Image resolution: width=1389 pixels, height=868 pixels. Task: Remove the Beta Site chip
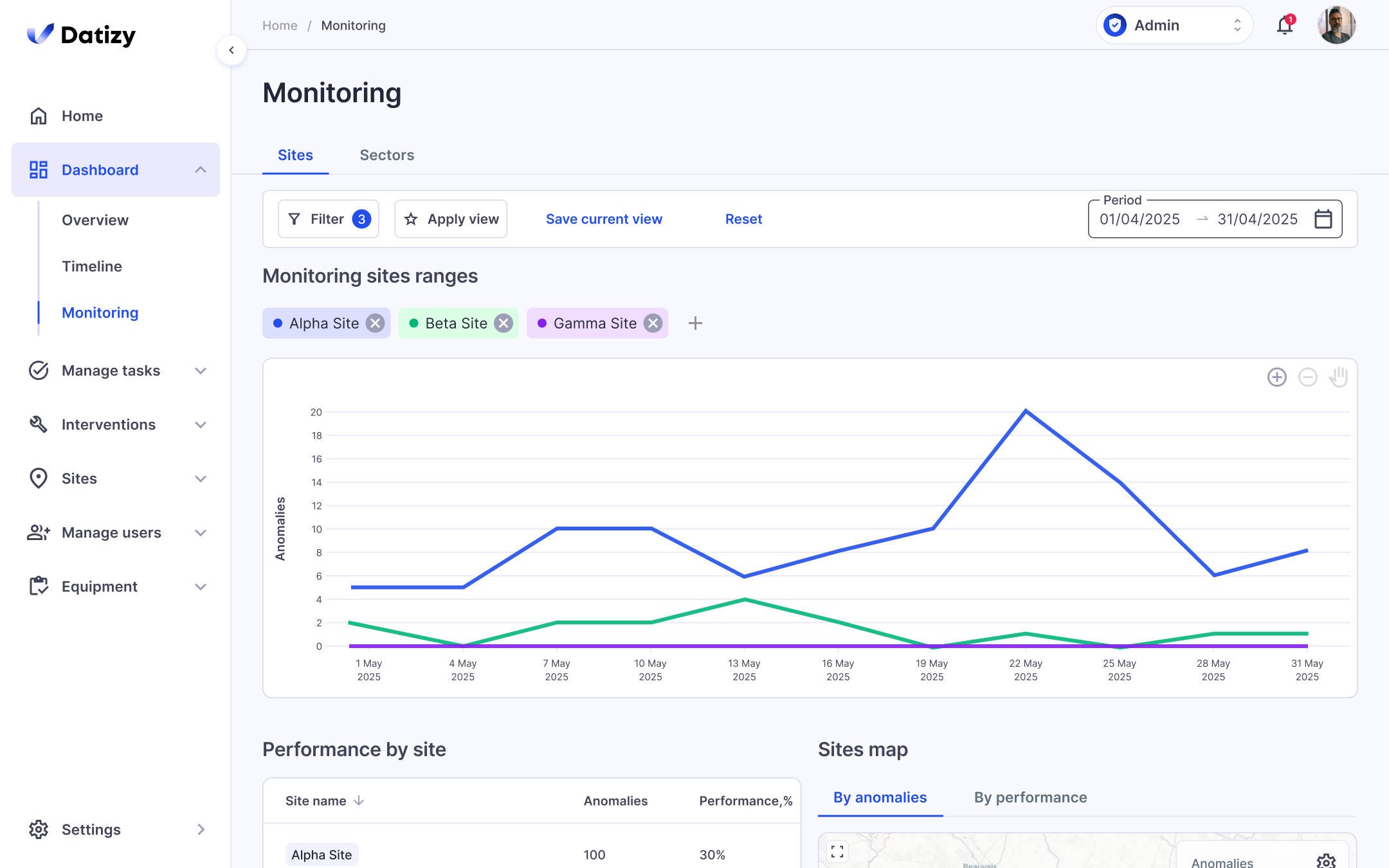(504, 323)
